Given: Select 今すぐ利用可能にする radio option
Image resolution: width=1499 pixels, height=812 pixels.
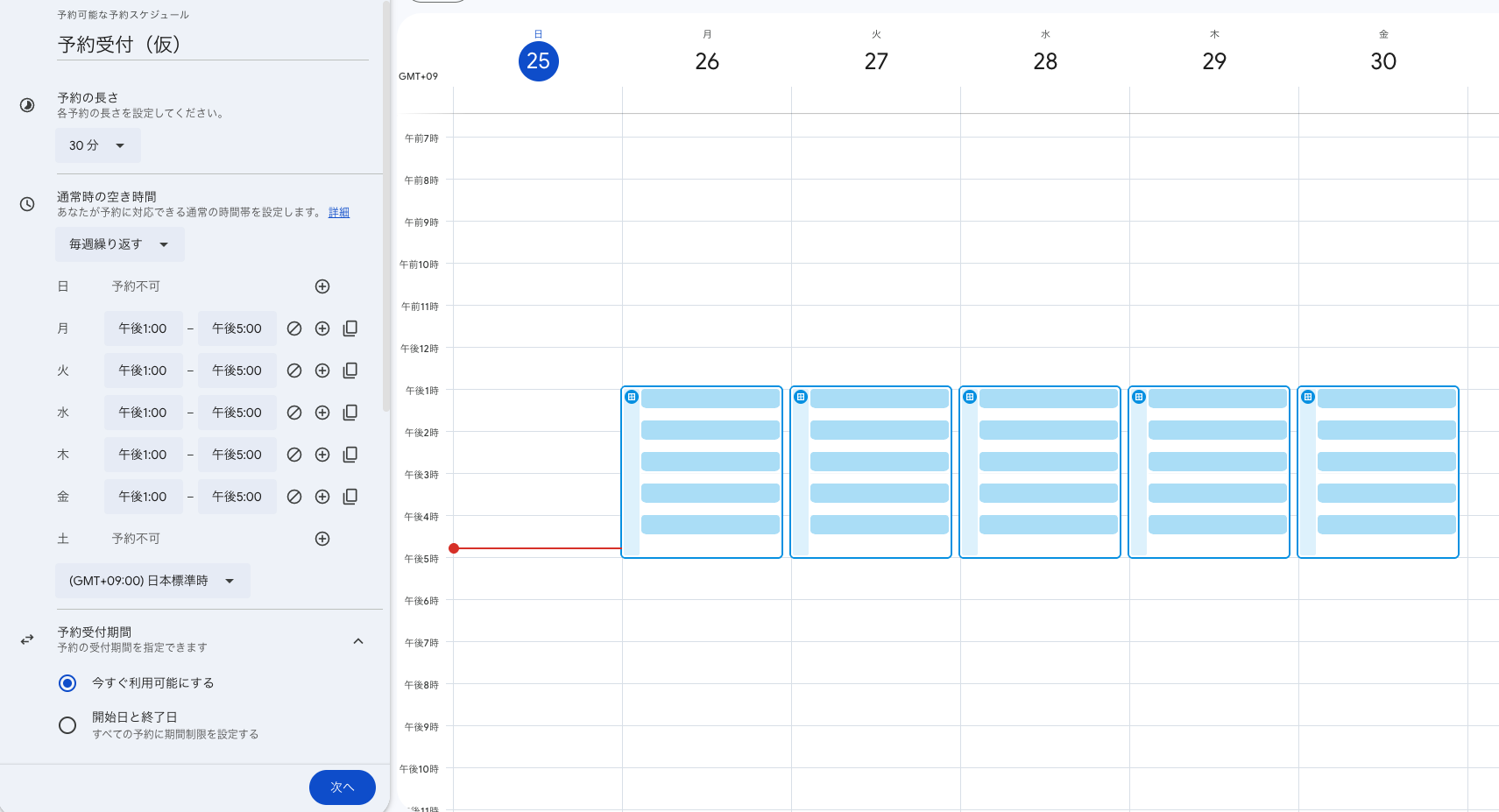Looking at the screenshot, I should coord(67,683).
